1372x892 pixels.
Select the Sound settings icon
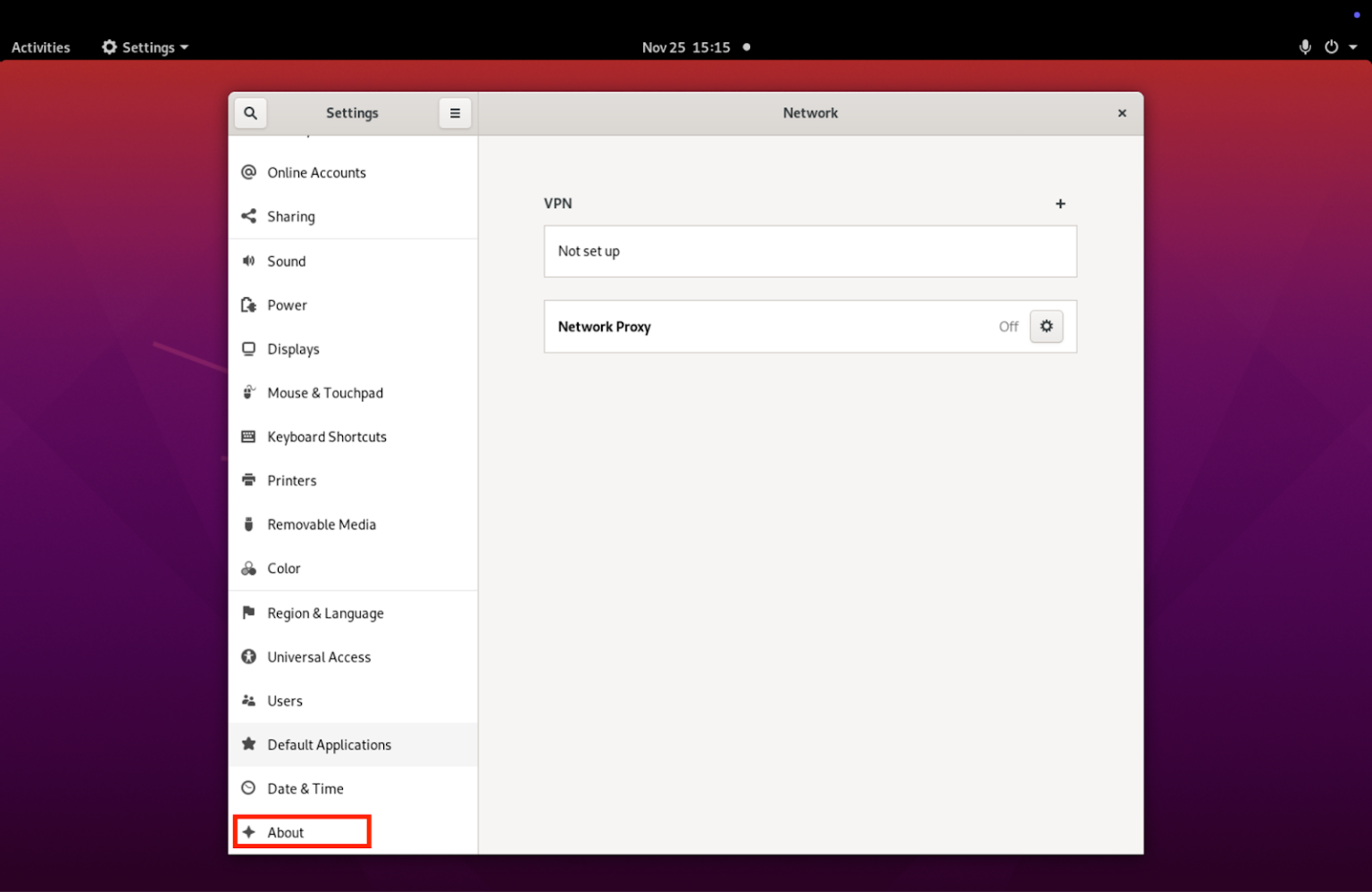pyautogui.click(x=248, y=261)
